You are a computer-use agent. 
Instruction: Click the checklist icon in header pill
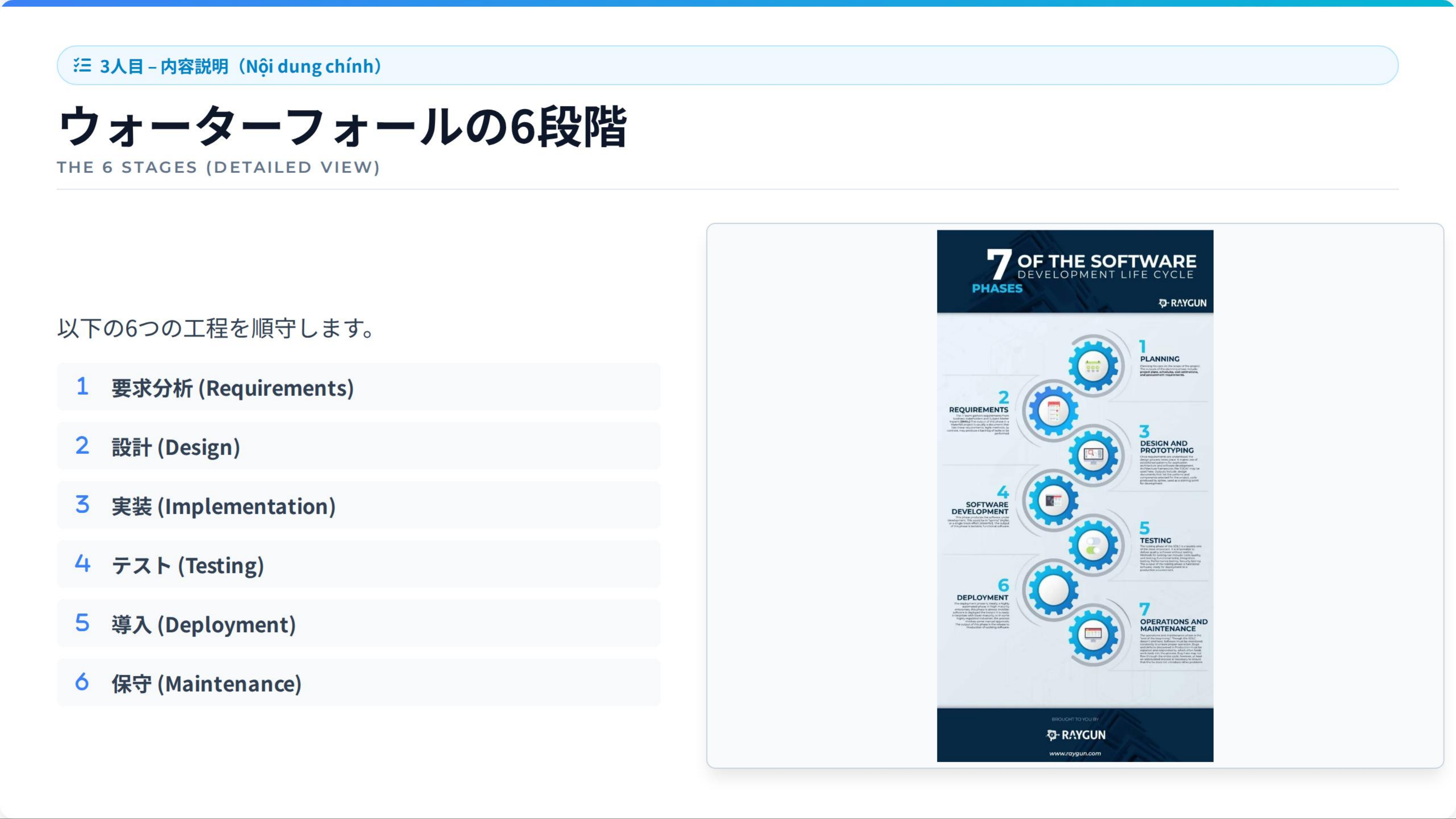(82, 66)
